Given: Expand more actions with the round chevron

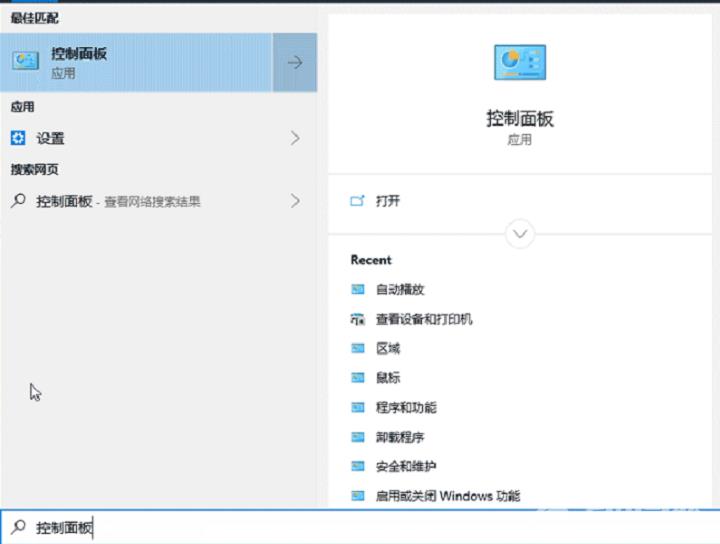Looking at the screenshot, I should click(520, 234).
